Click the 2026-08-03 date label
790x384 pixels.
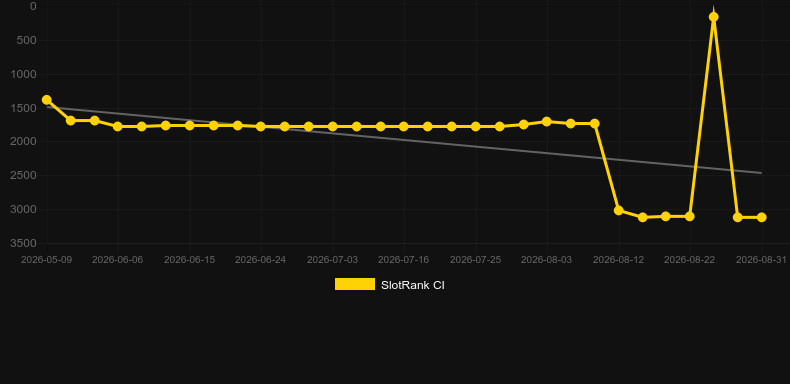tap(547, 260)
